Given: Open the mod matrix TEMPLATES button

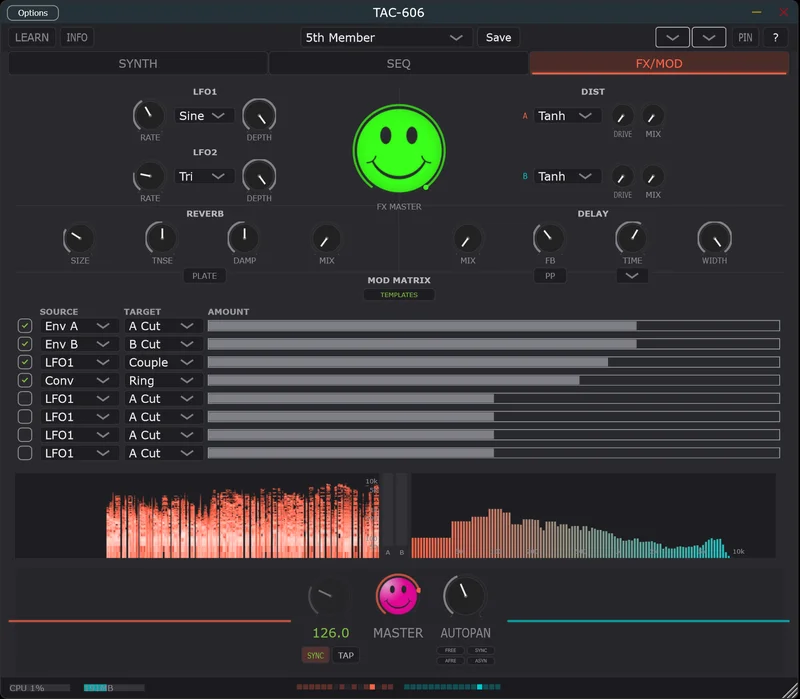Looking at the screenshot, I should pos(399,295).
